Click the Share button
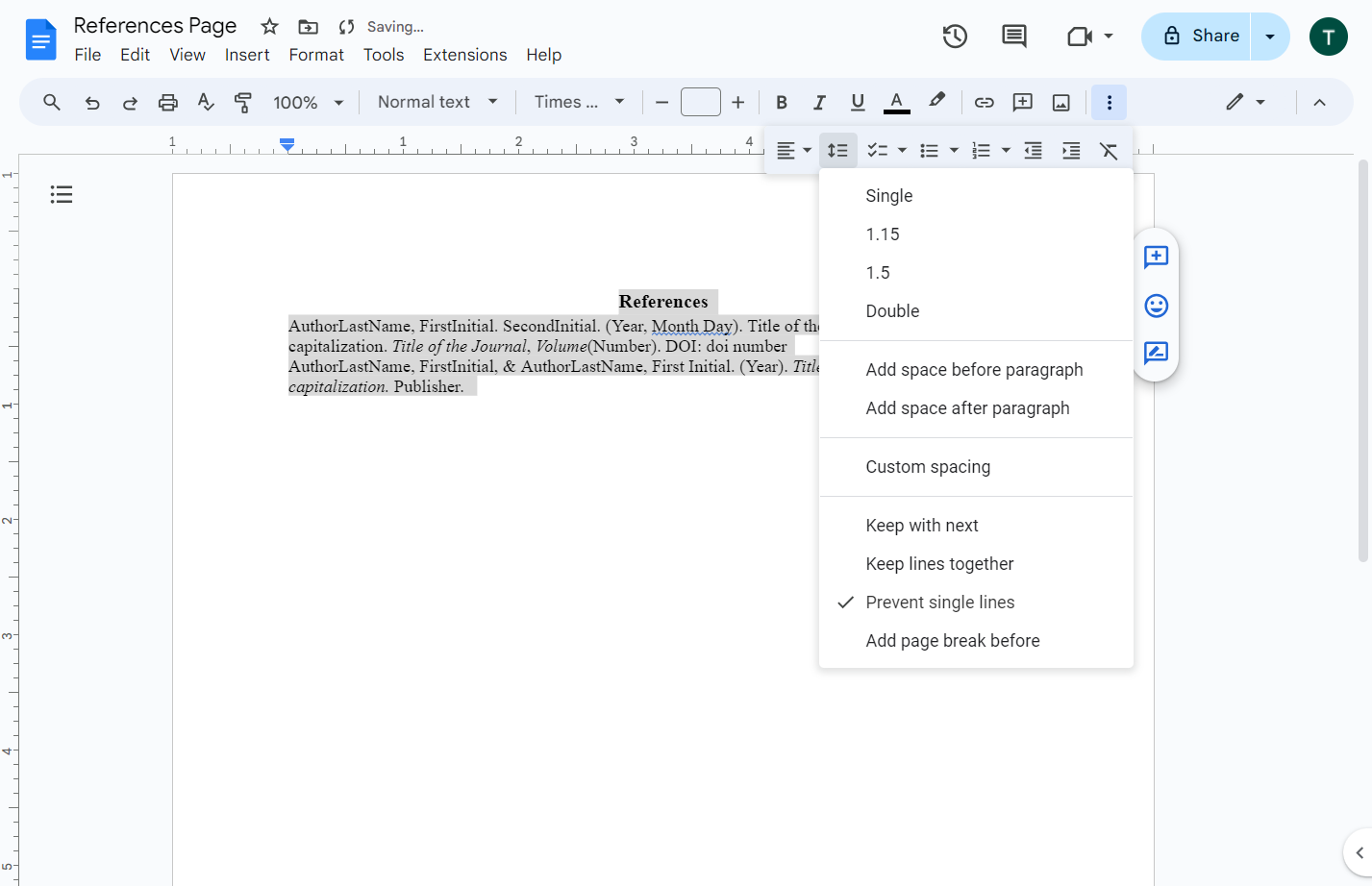Viewport: 1372px width, 886px height. (x=1196, y=37)
